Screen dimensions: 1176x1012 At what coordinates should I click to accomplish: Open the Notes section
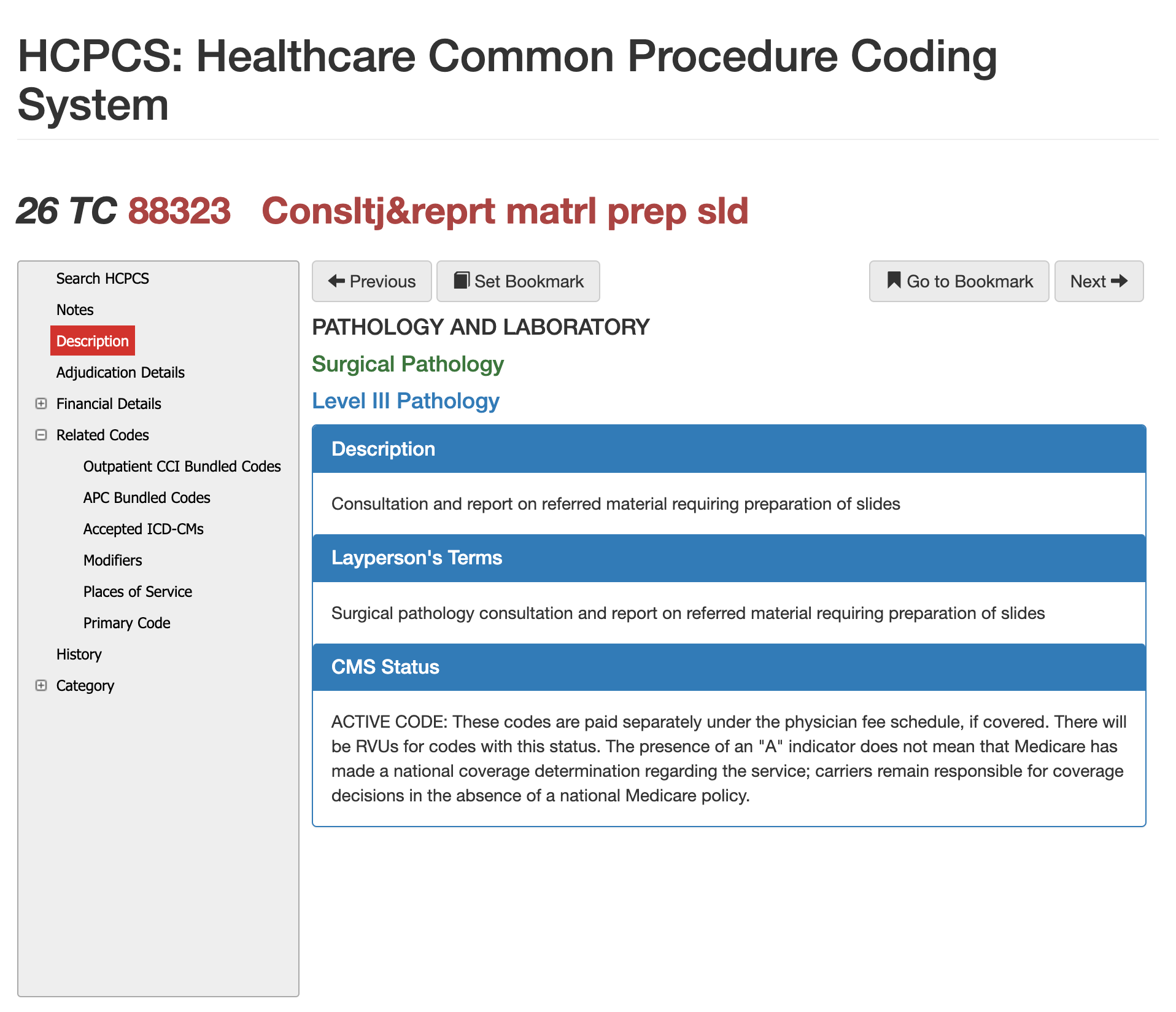(x=74, y=309)
